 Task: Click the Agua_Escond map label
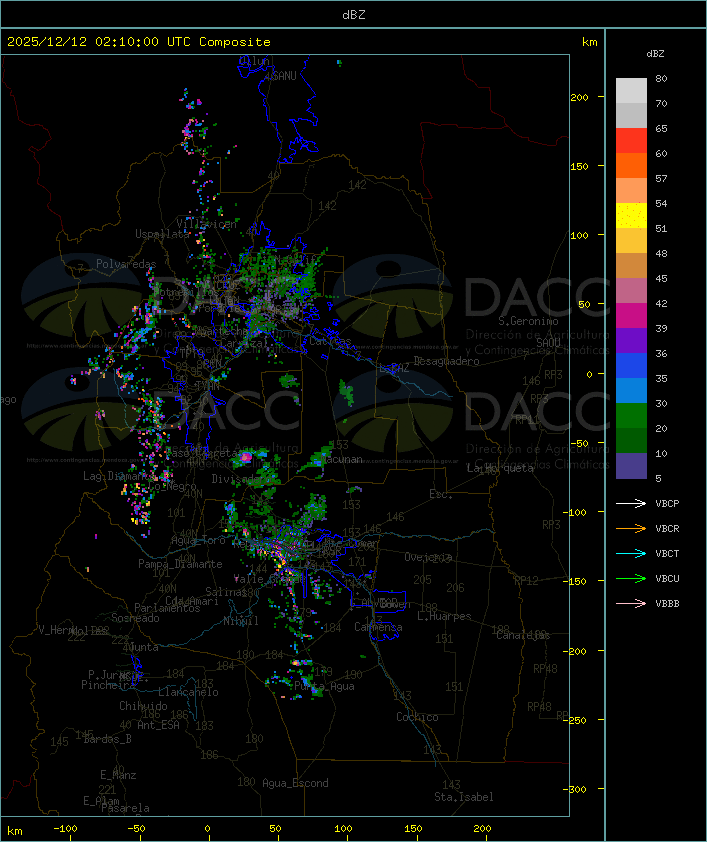(295, 783)
